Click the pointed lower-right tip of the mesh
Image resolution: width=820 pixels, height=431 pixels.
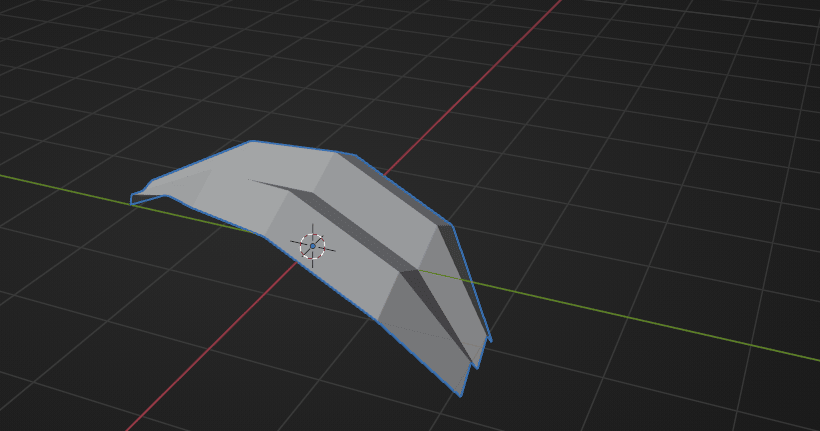click(461, 394)
